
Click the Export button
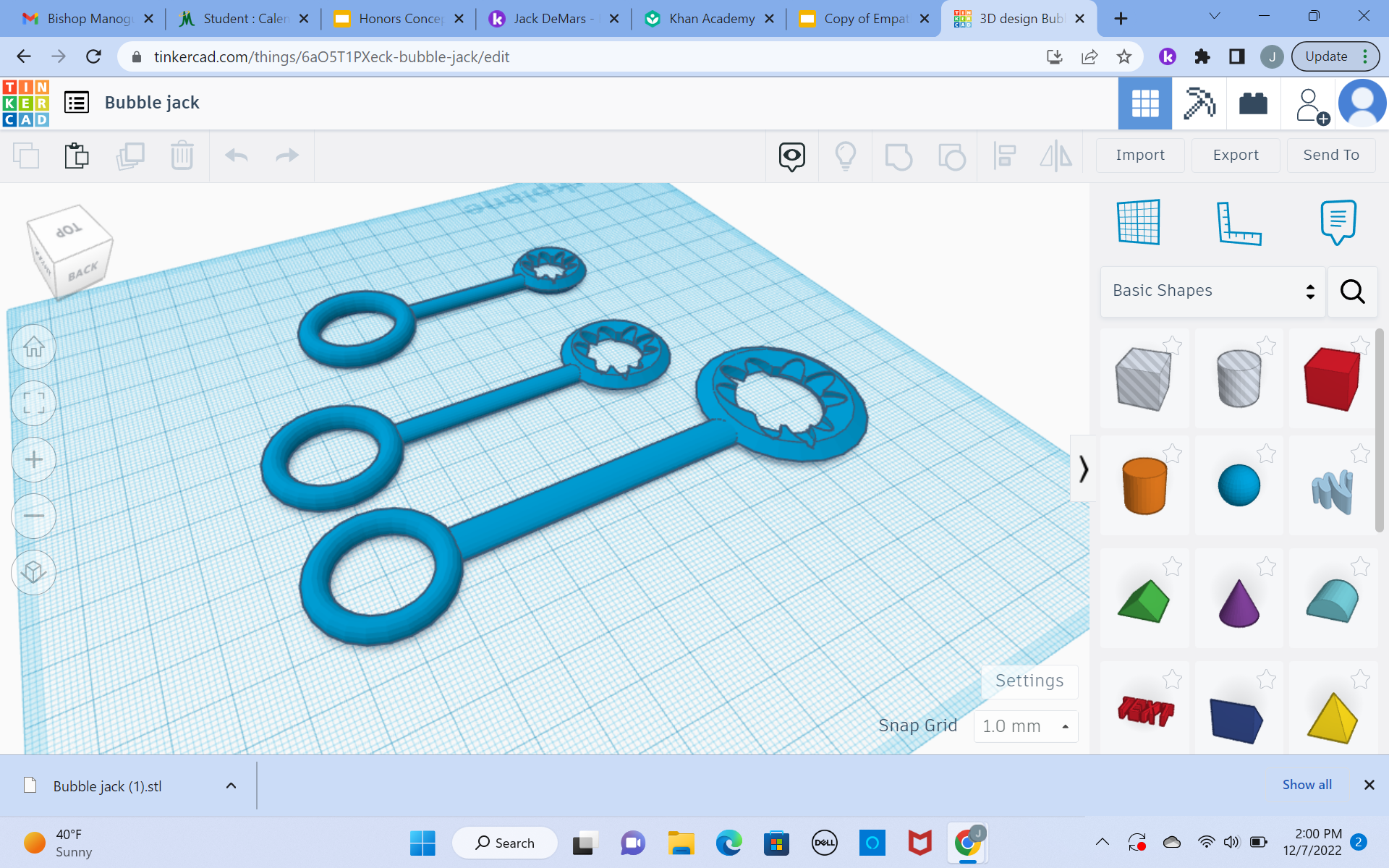click(x=1235, y=155)
